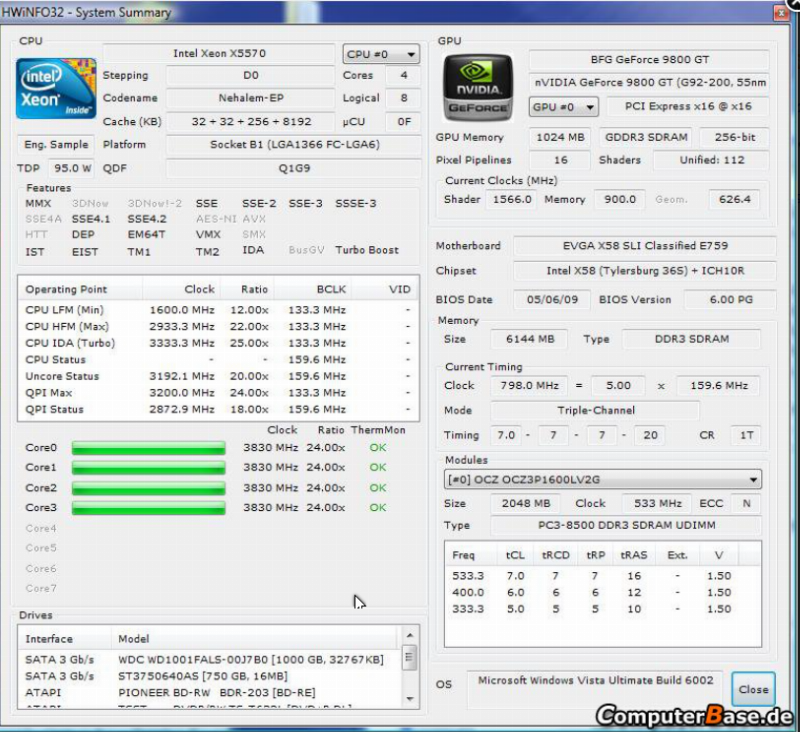The width and height of the screenshot is (800, 732).
Task: Select the QPI Status row
Action: (218, 410)
